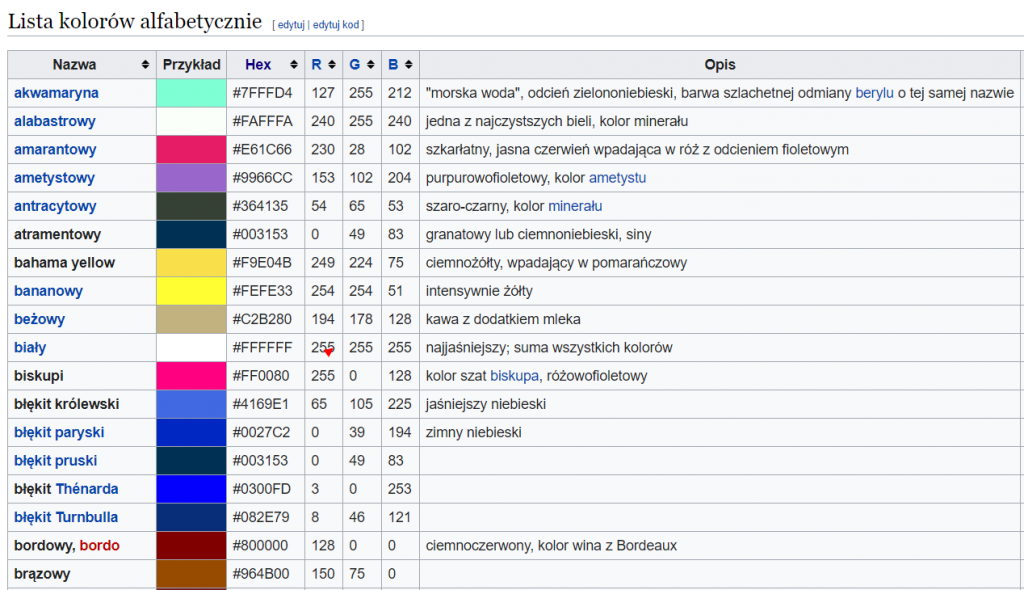This screenshot has height=590, width=1024.
Task: Click the bahama yellow color swatch
Action: pos(191,263)
